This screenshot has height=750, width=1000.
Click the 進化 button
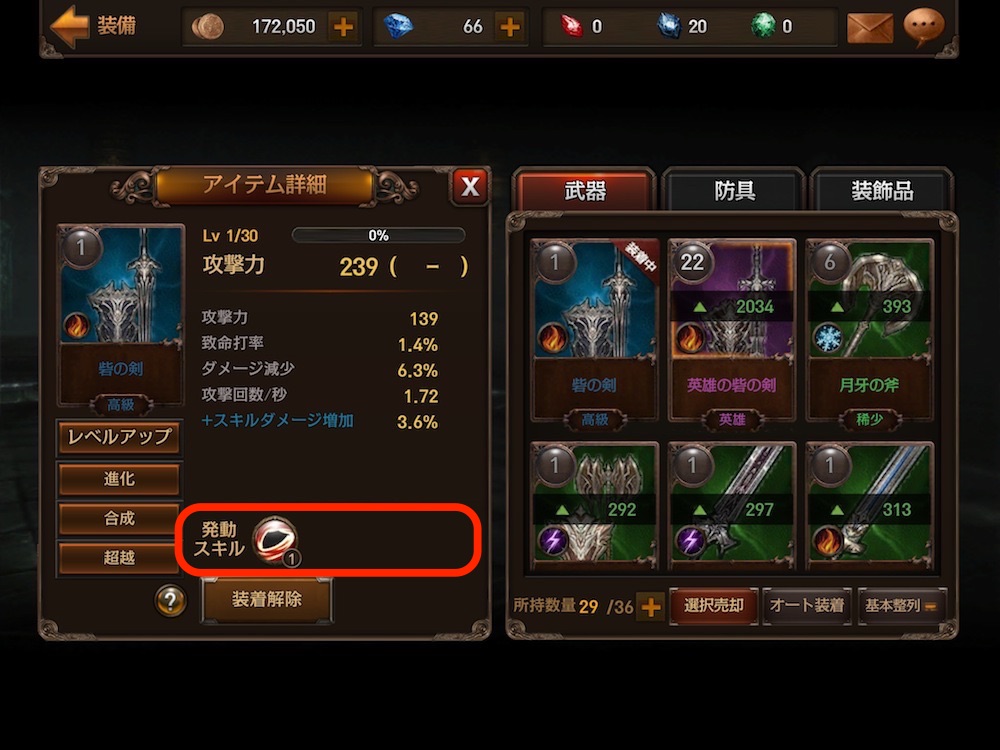point(119,479)
